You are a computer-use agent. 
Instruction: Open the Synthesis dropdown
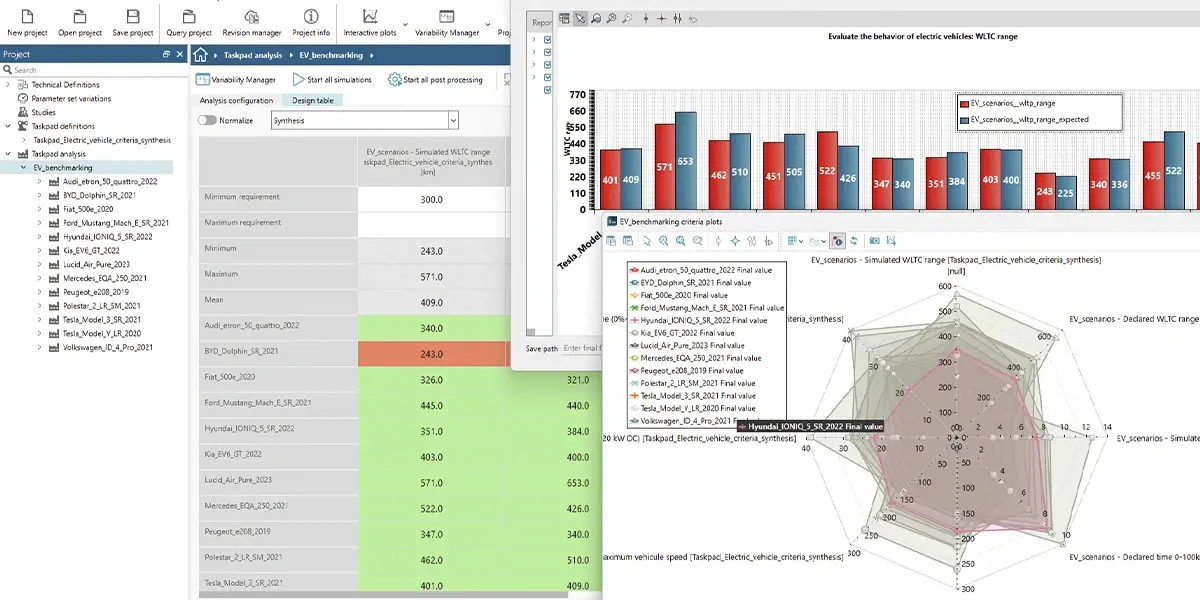(x=365, y=120)
